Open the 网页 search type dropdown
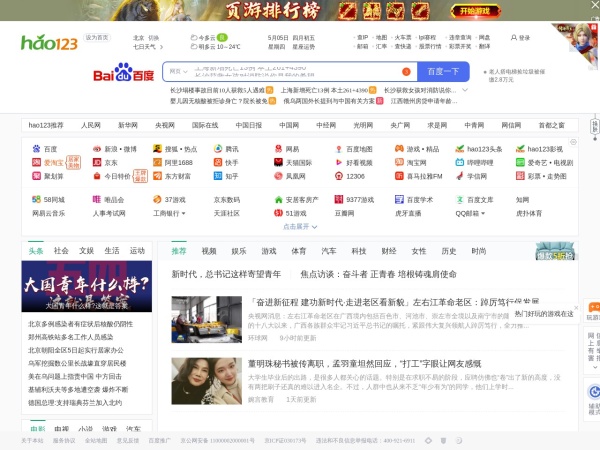Viewport: 600px width, 450px height. [177, 72]
